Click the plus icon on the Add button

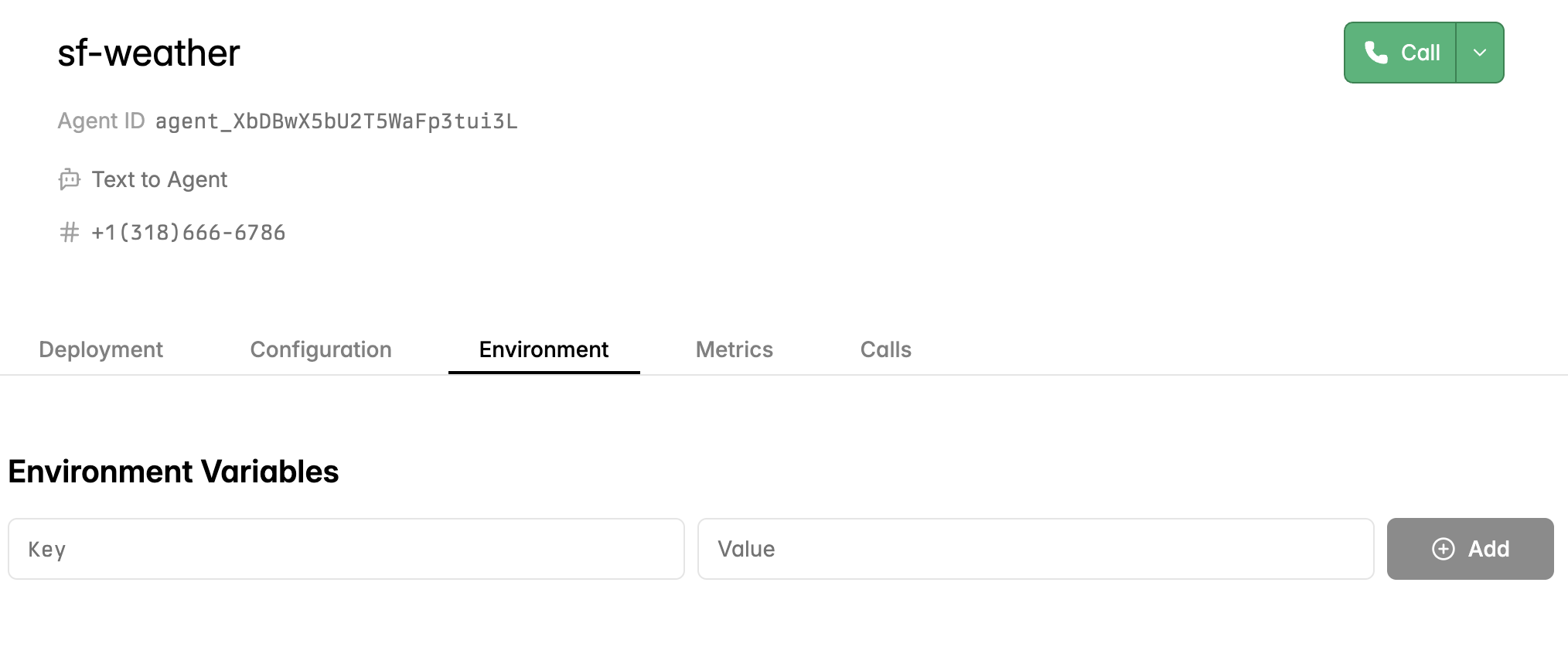coord(1443,549)
